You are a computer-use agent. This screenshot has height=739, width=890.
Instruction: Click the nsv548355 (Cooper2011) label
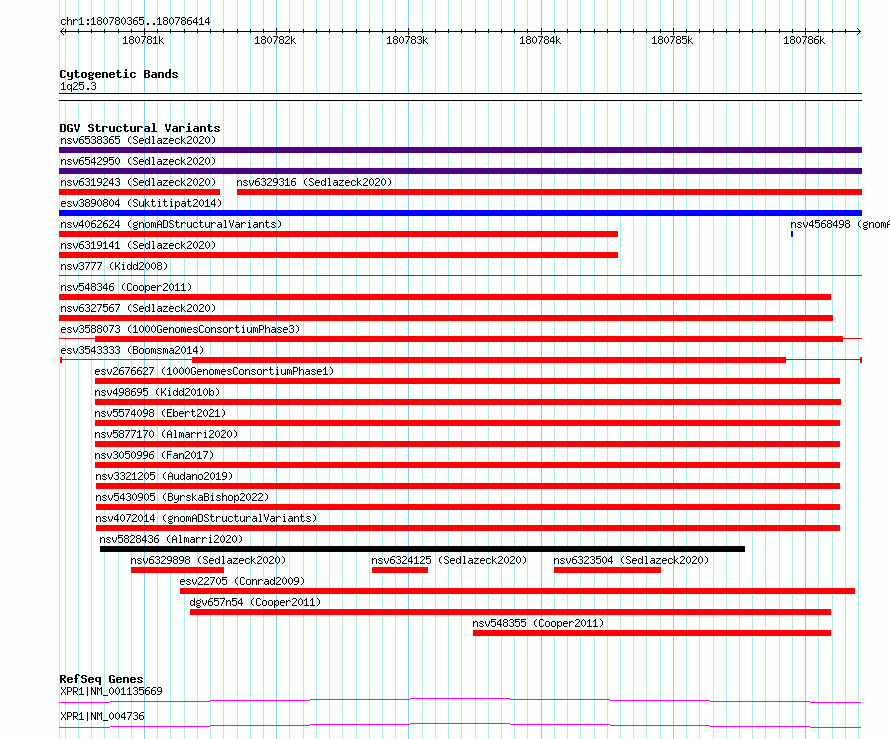(538, 623)
